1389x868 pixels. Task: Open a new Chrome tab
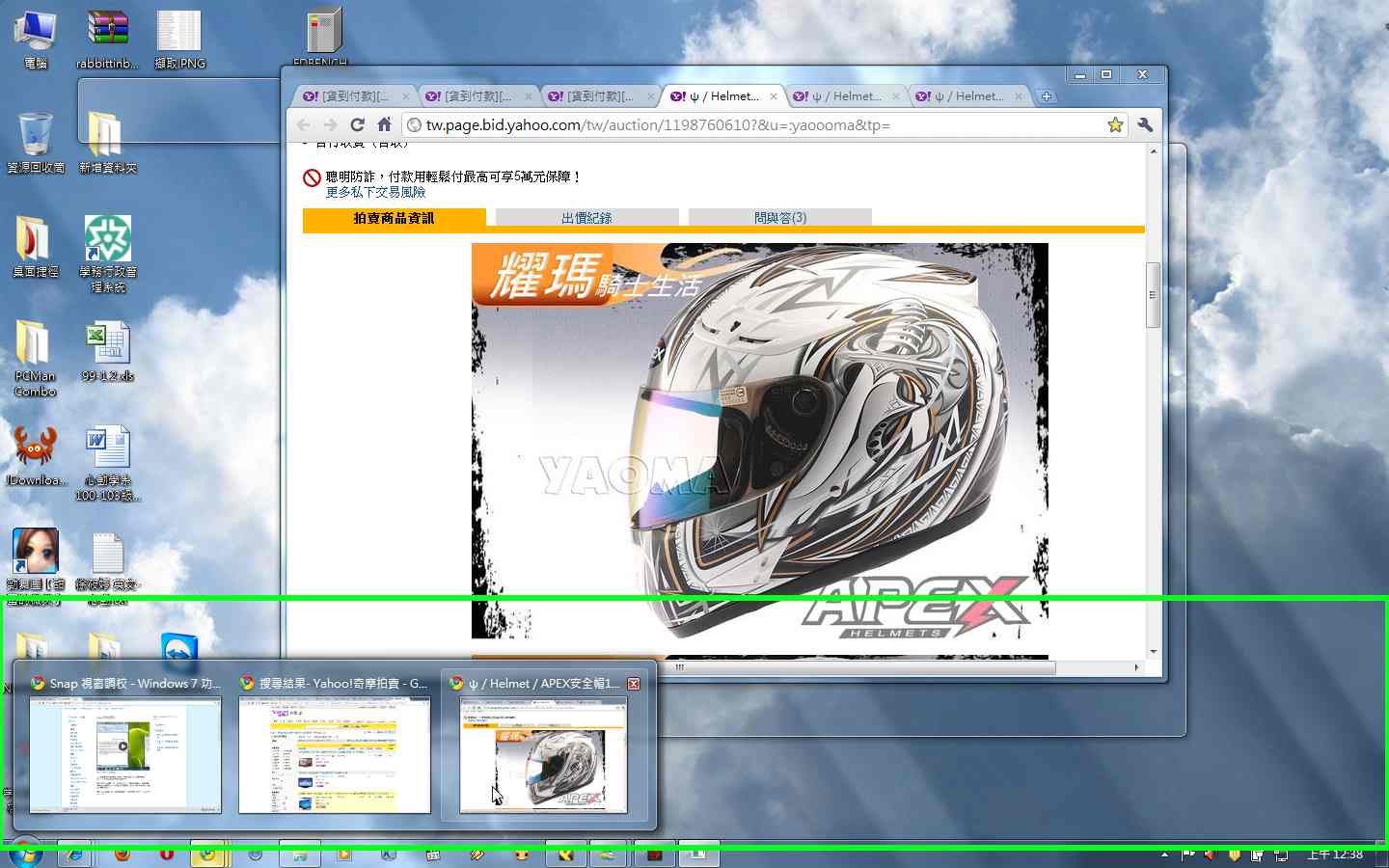pyautogui.click(x=1047, y=96)
